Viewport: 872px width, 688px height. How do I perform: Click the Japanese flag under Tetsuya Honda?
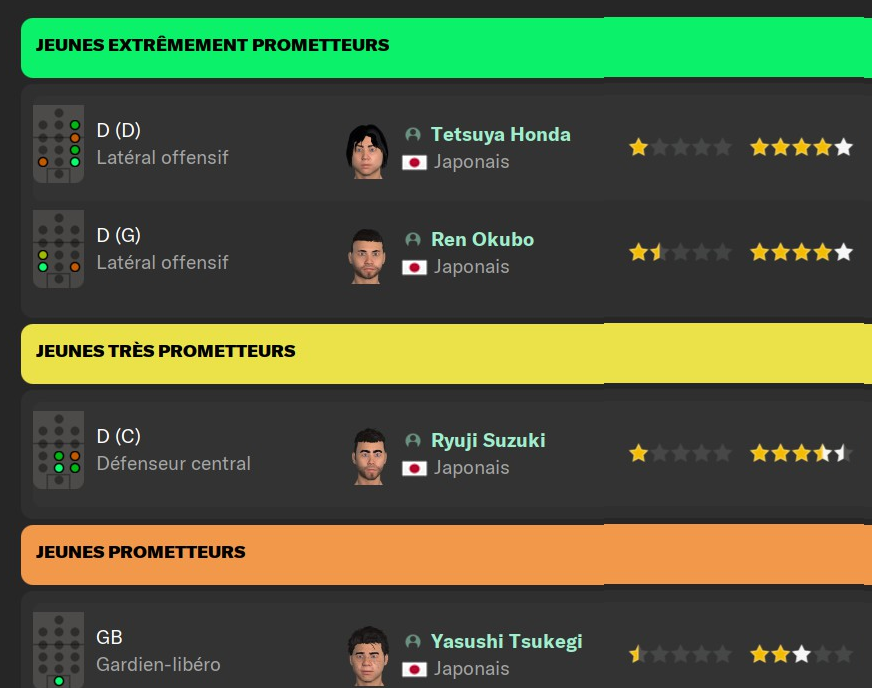pyautogui.click(x=414, y=162)
